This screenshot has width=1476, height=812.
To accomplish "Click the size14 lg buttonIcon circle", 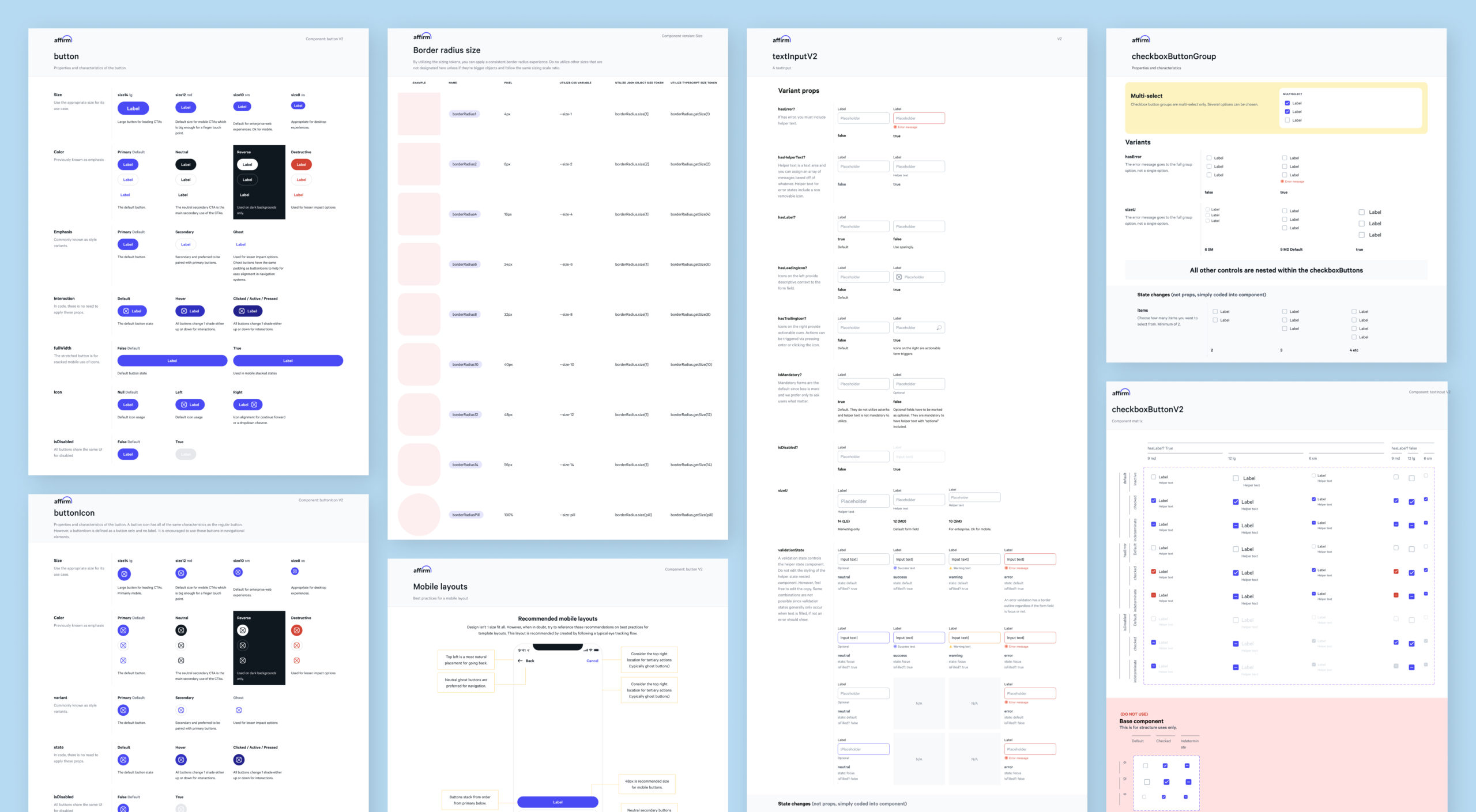I will coord(123,573).
